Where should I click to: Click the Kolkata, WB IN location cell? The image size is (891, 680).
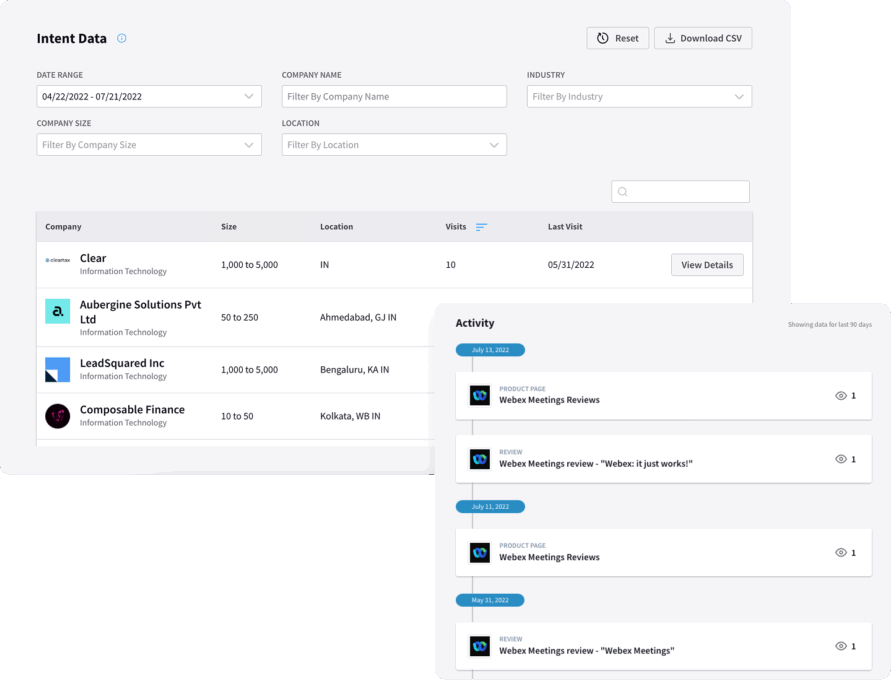point(350,416)
